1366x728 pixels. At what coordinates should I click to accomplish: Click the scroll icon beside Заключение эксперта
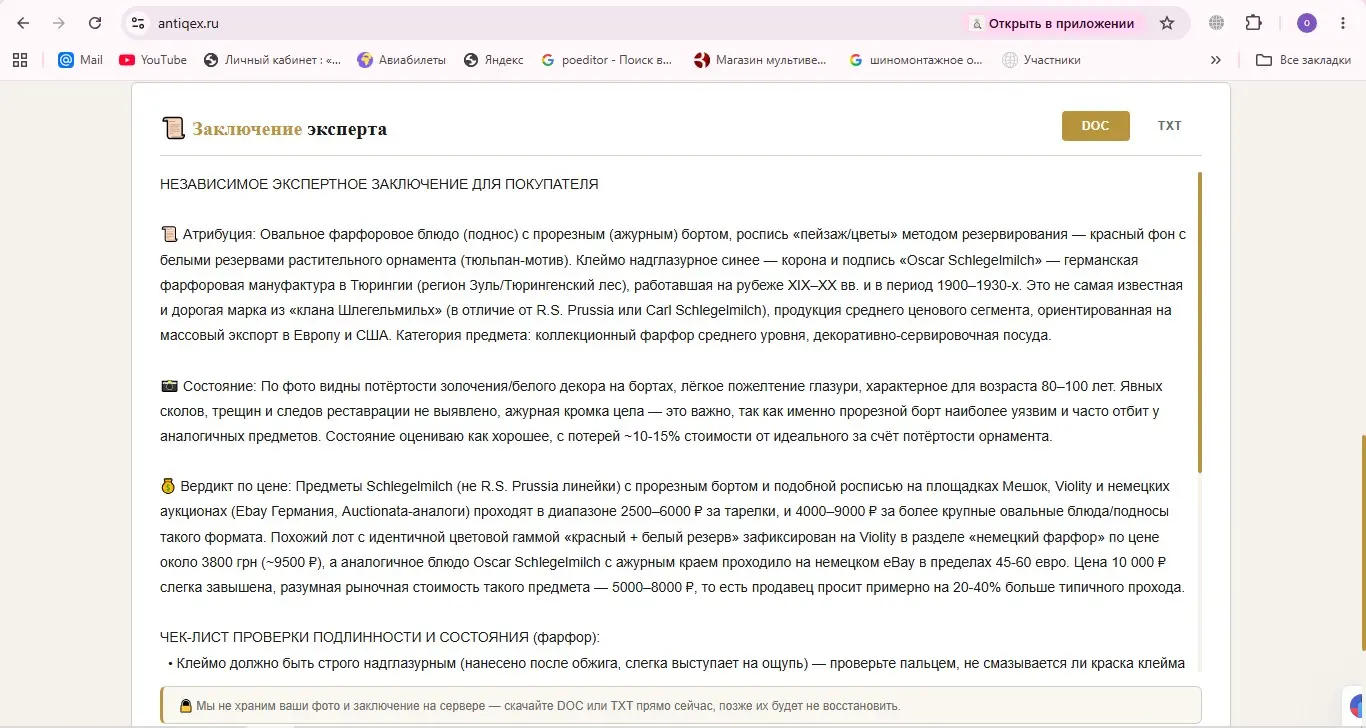(173, 128)
